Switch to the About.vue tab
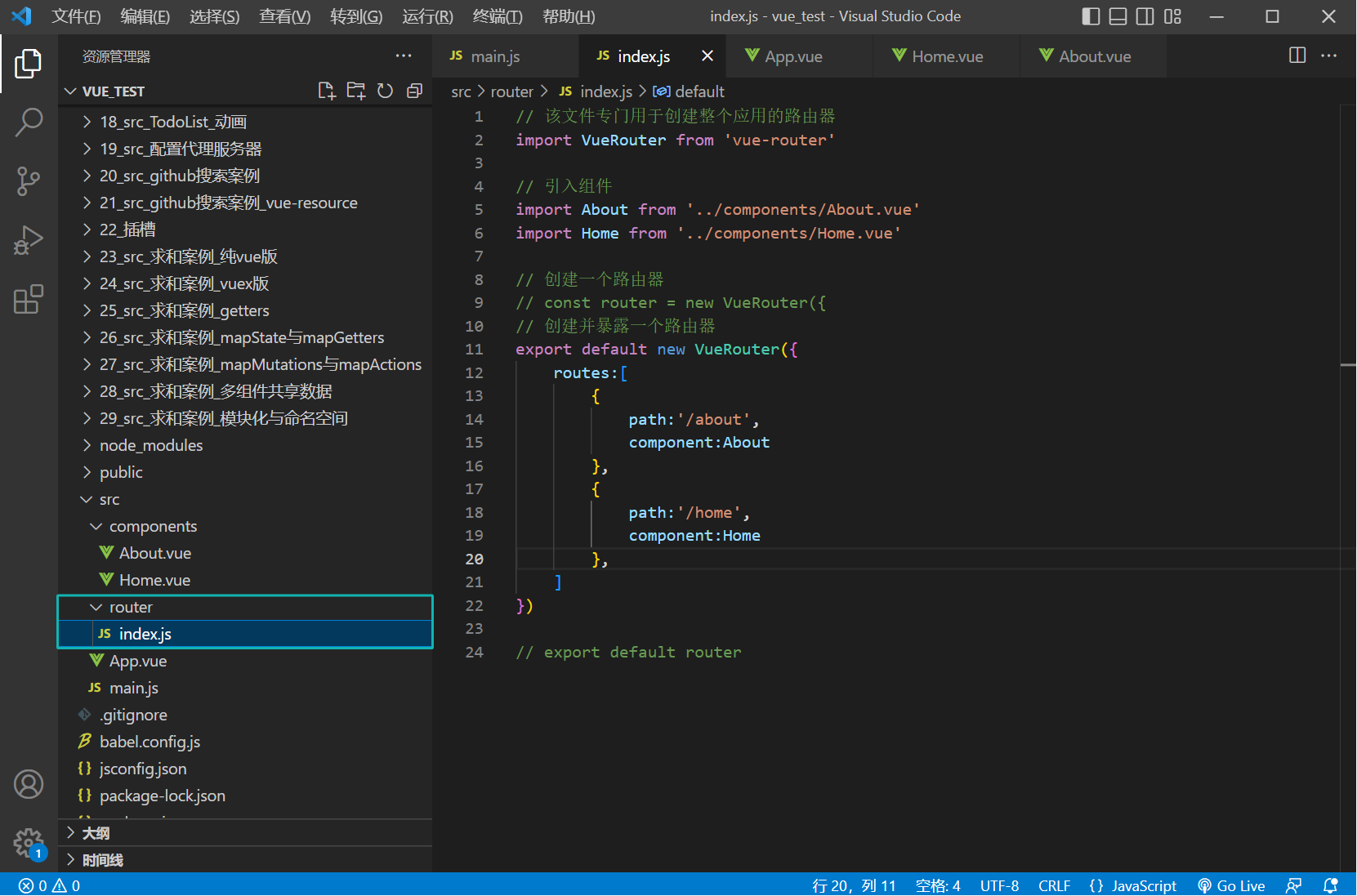 [1093, 56]
